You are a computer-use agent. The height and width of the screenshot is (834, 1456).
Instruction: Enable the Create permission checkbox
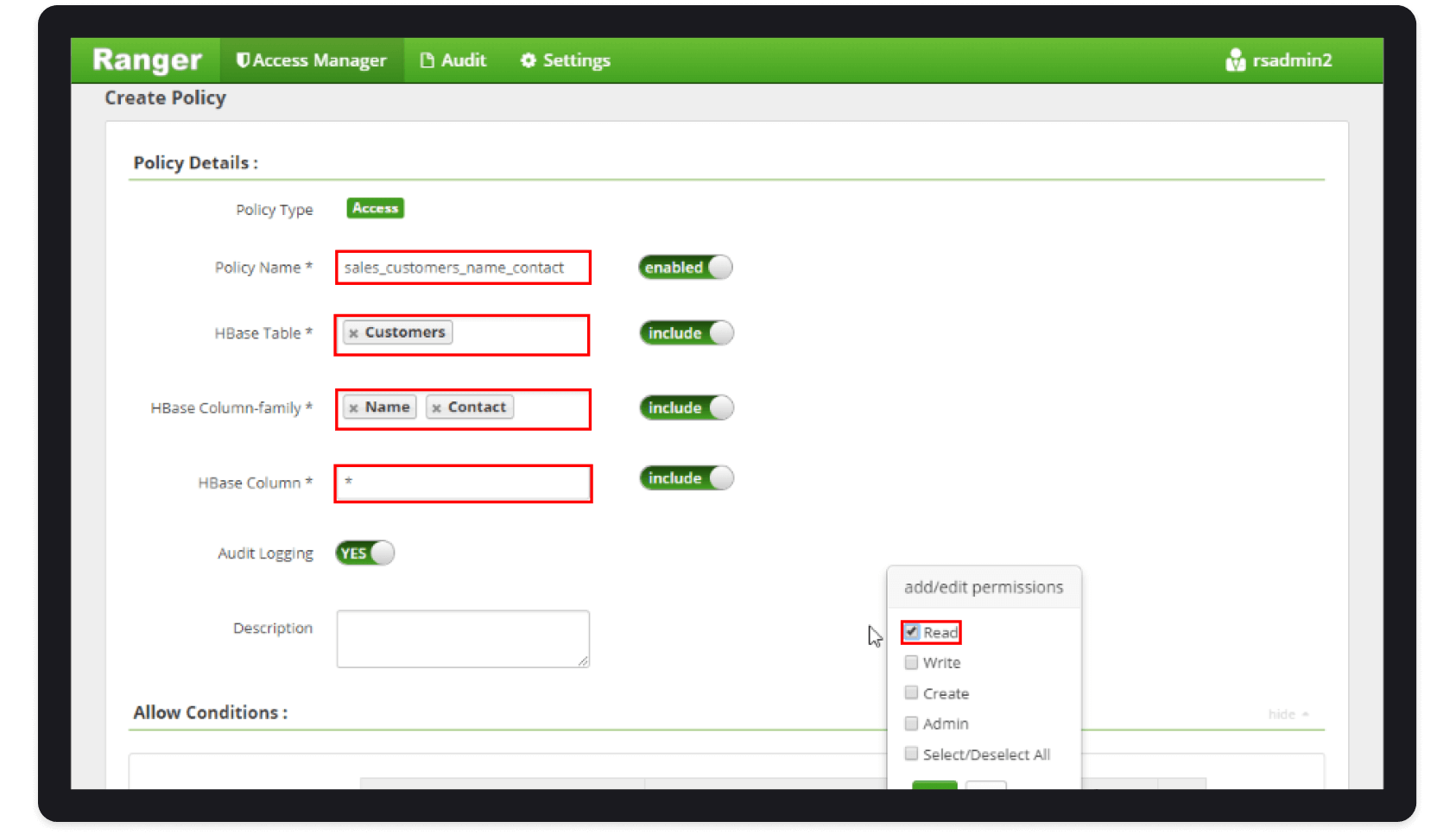(x=911, y=692)
